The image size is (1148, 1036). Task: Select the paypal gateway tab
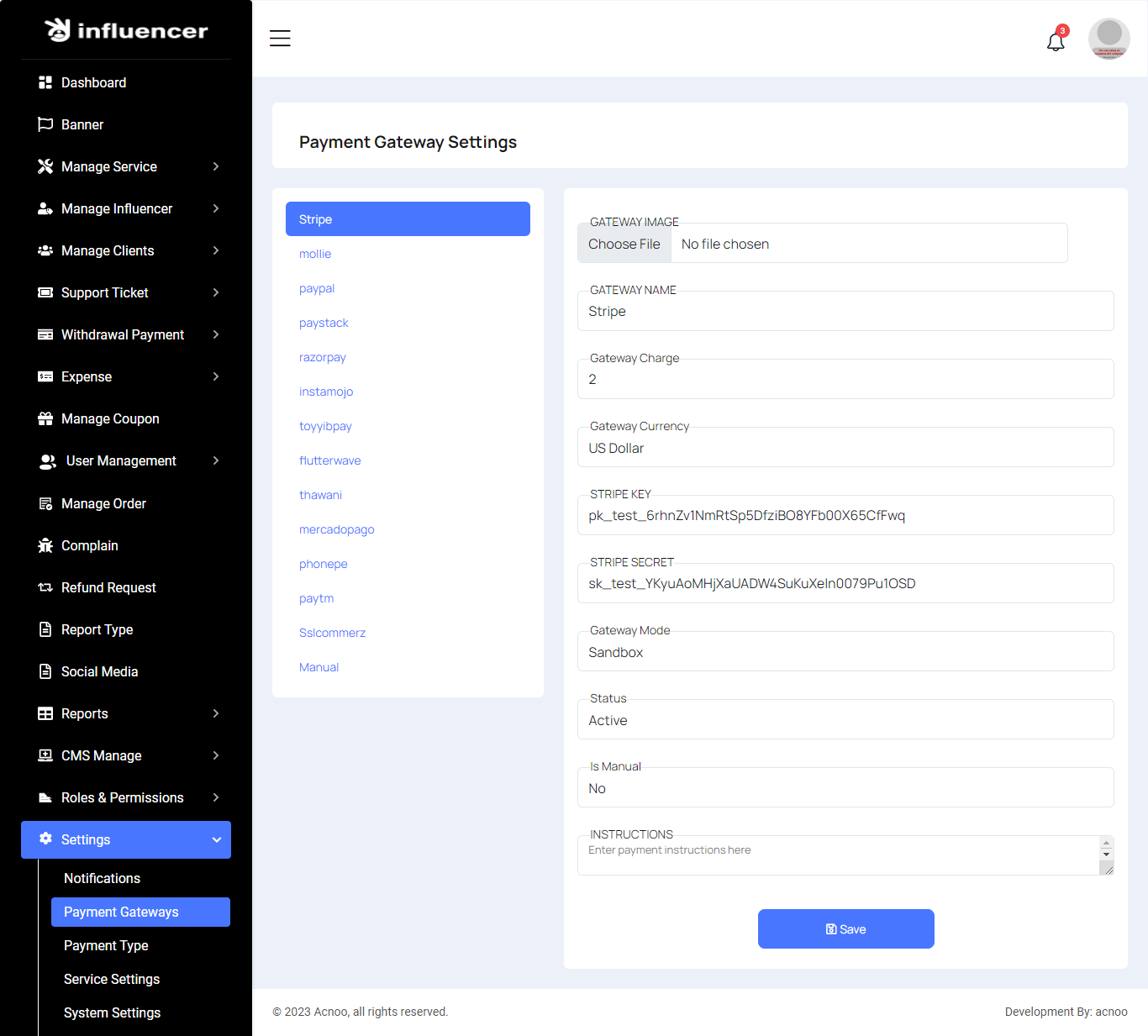[x=317, y=288]
